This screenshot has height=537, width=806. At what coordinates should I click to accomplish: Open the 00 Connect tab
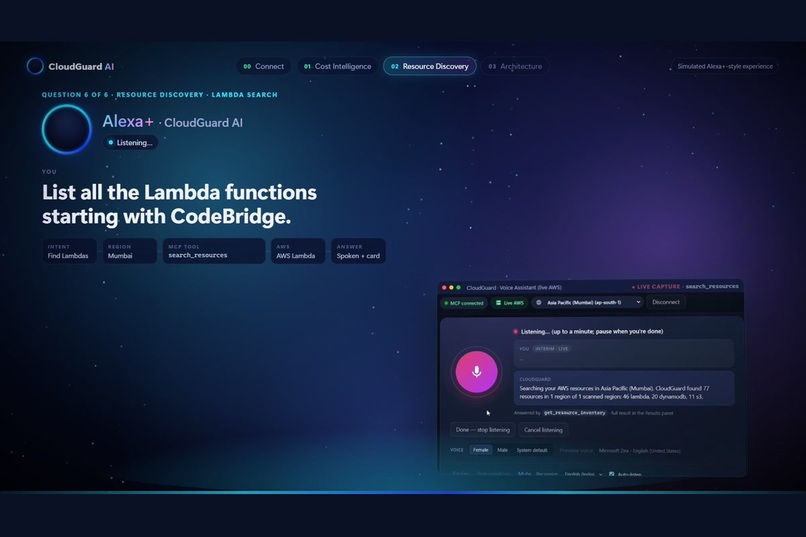(264, 66)
